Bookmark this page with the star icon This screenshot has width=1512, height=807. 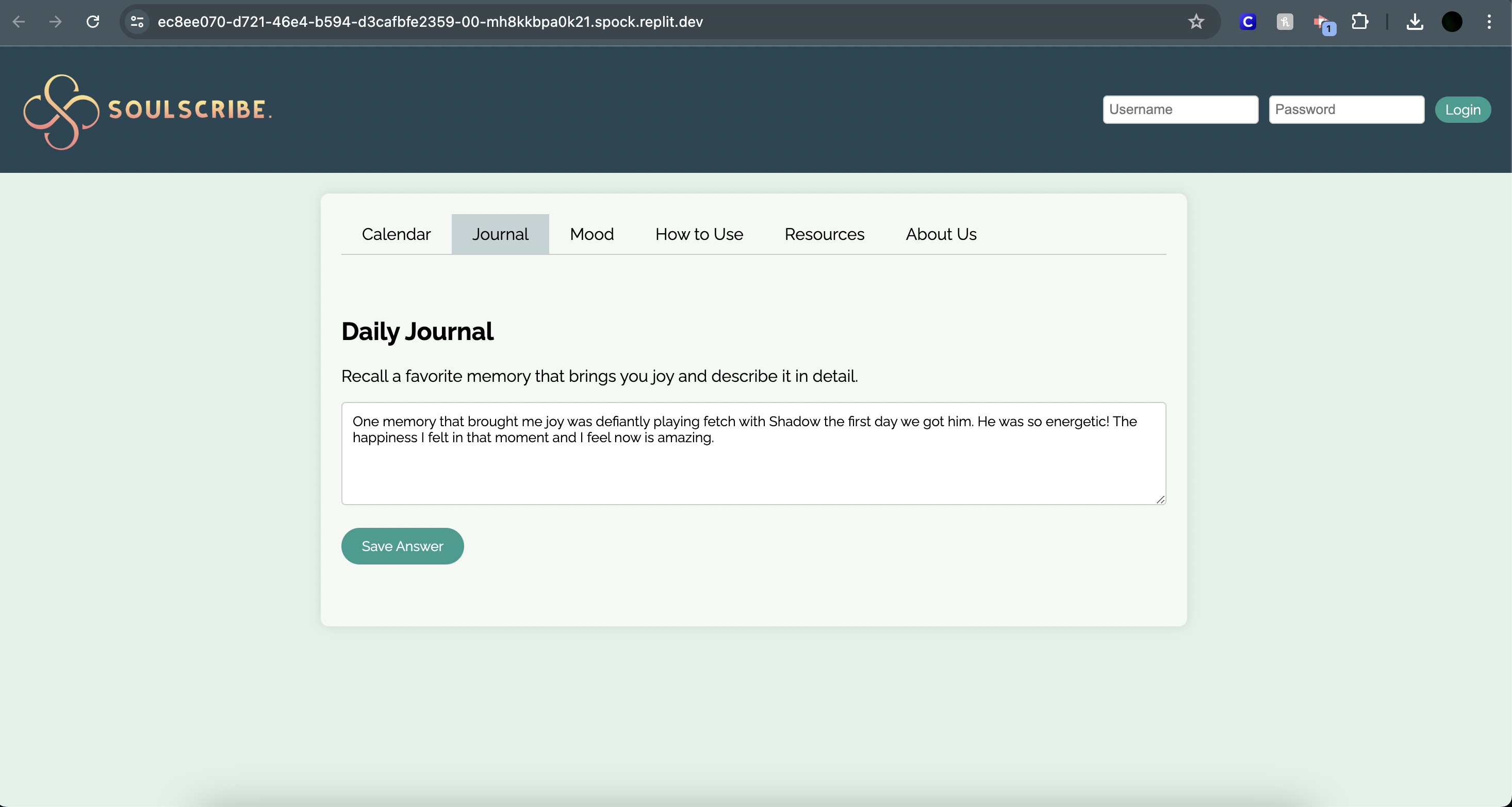[1196, 22]
